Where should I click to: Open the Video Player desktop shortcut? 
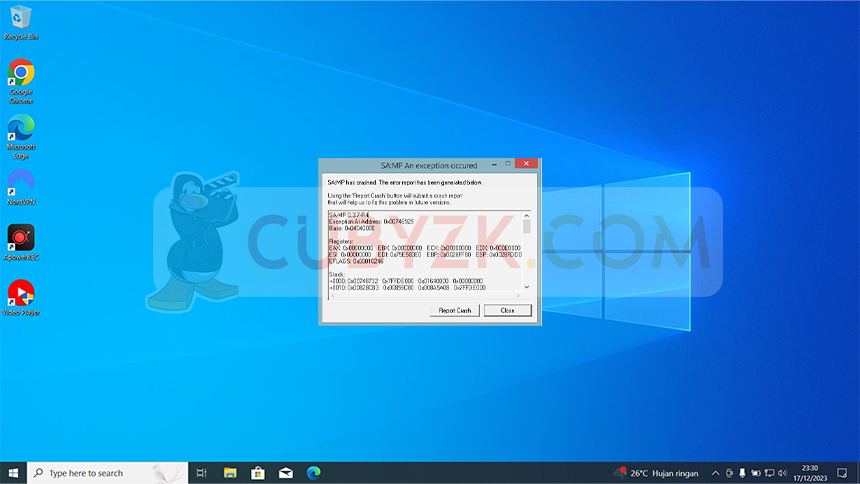click(x=21, y=297)
